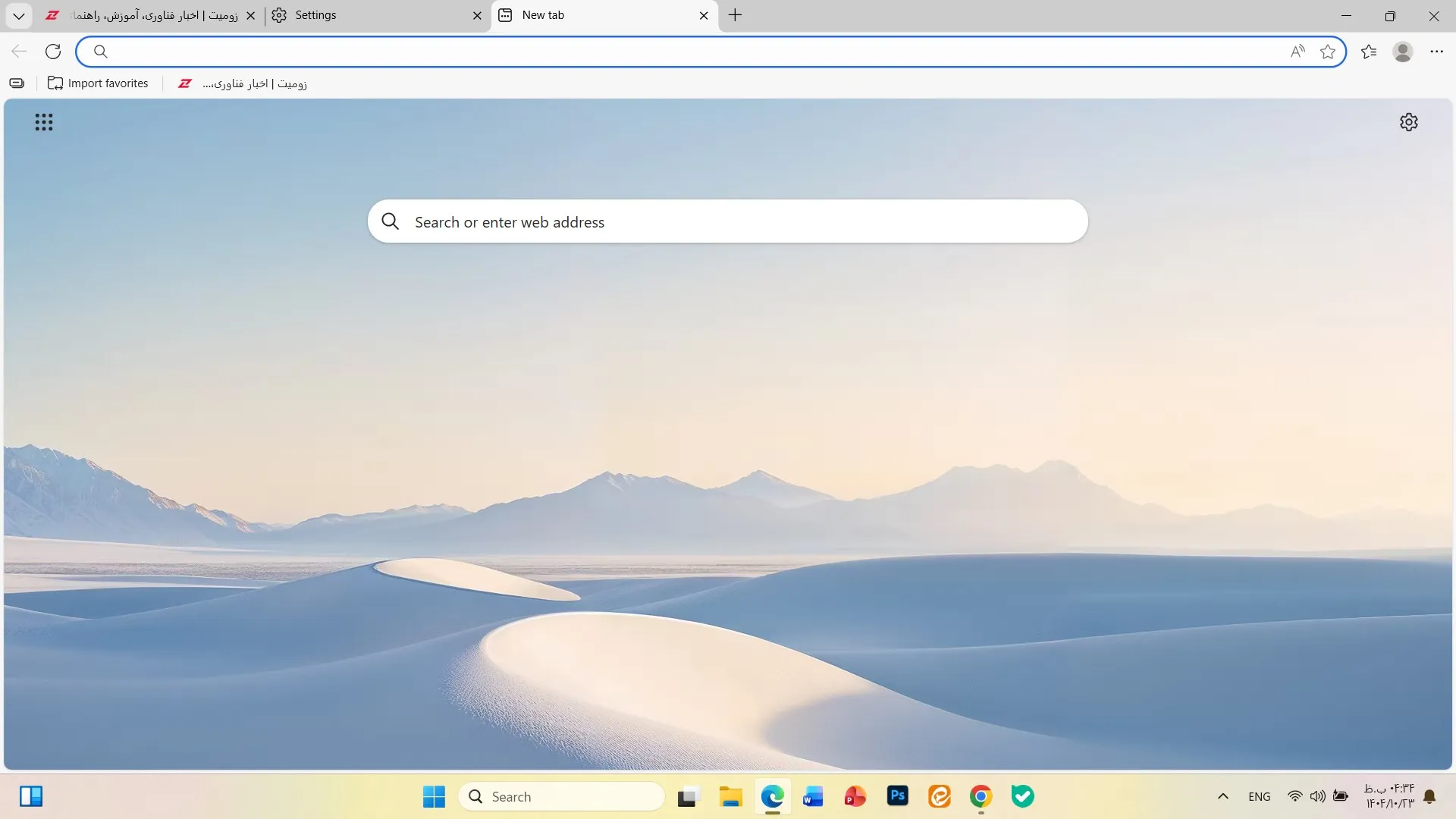Open the tab search dropdown
The height and width of the screenshot is (819, 1456).
(18, 15)
